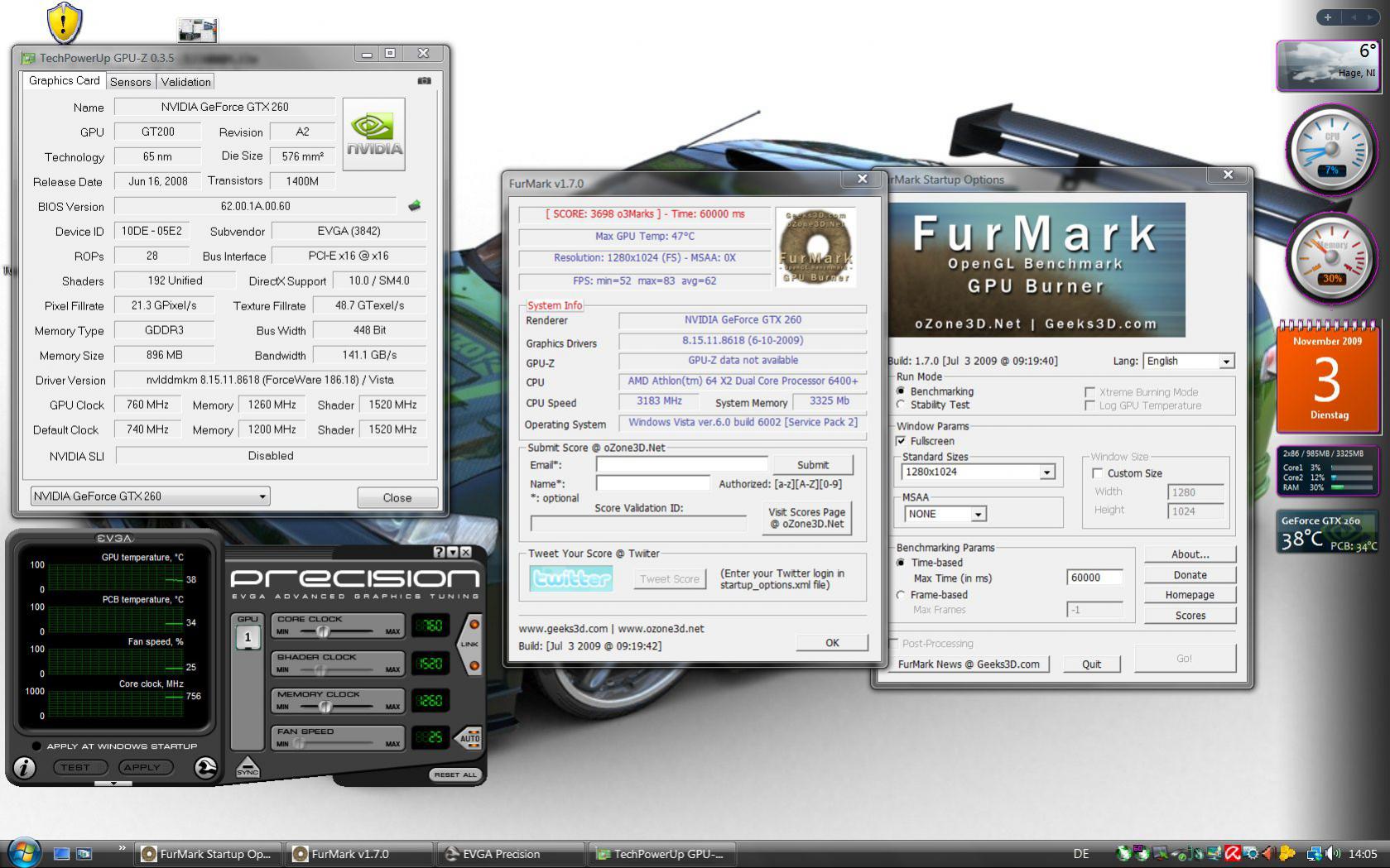Open the Lang English dropdown

[x=1189, y=362]
